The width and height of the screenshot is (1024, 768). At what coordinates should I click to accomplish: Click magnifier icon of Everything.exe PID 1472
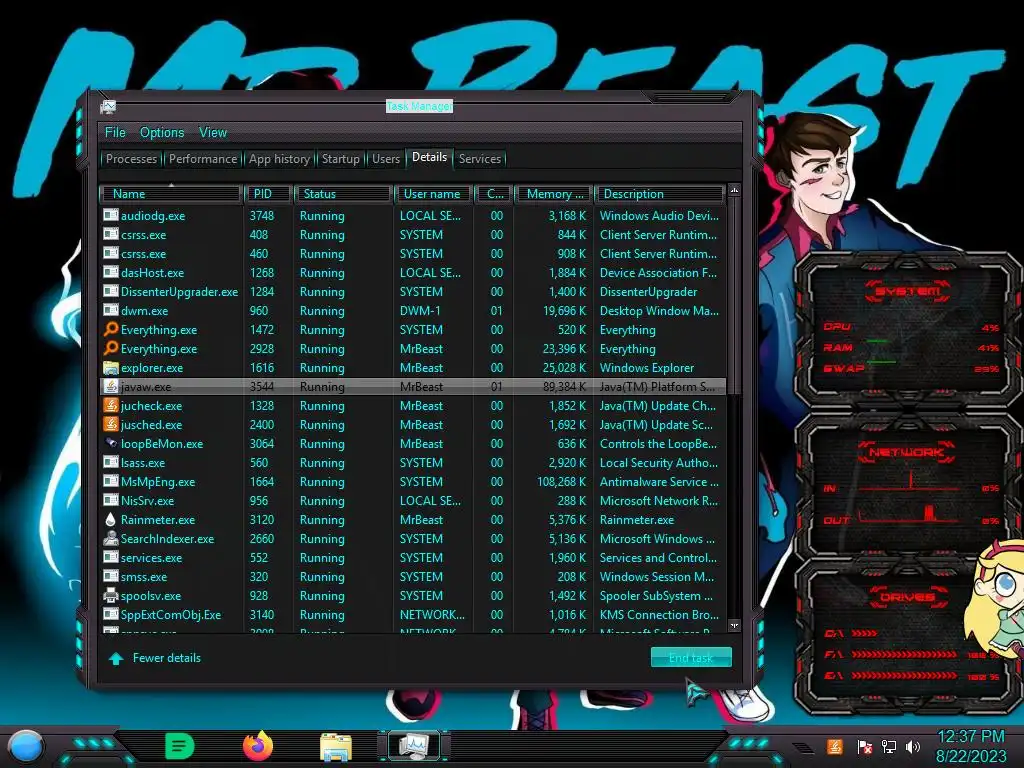[111, 329]
